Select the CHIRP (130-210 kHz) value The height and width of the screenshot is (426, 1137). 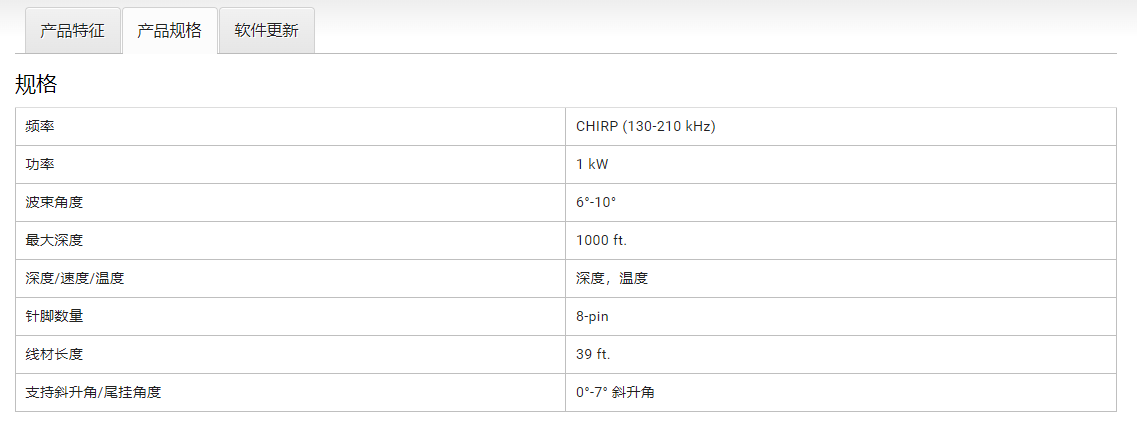pos(645,127)
